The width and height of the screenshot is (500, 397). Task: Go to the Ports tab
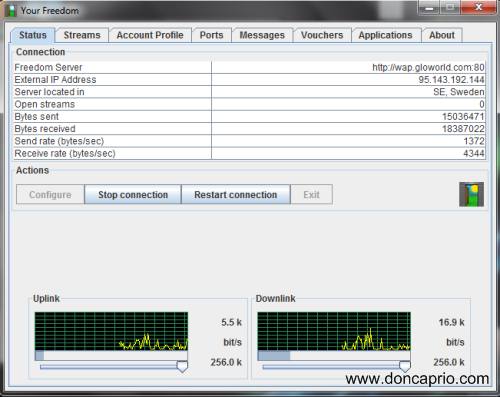(x=211, y=35)
